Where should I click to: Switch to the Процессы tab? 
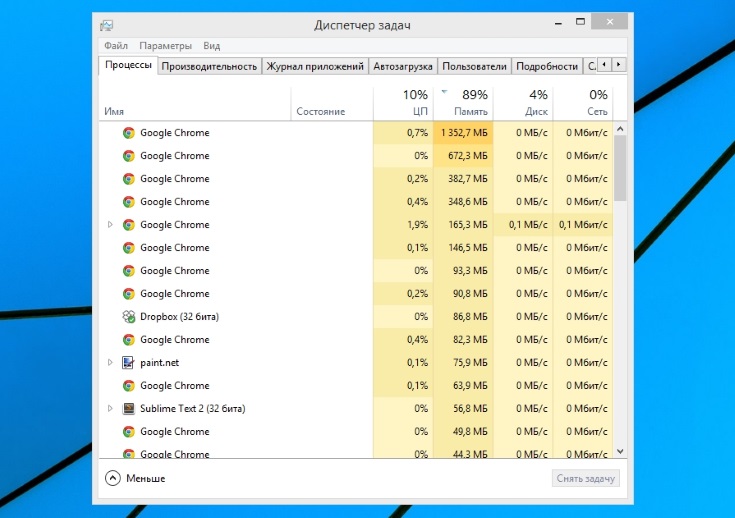point(128,65)
